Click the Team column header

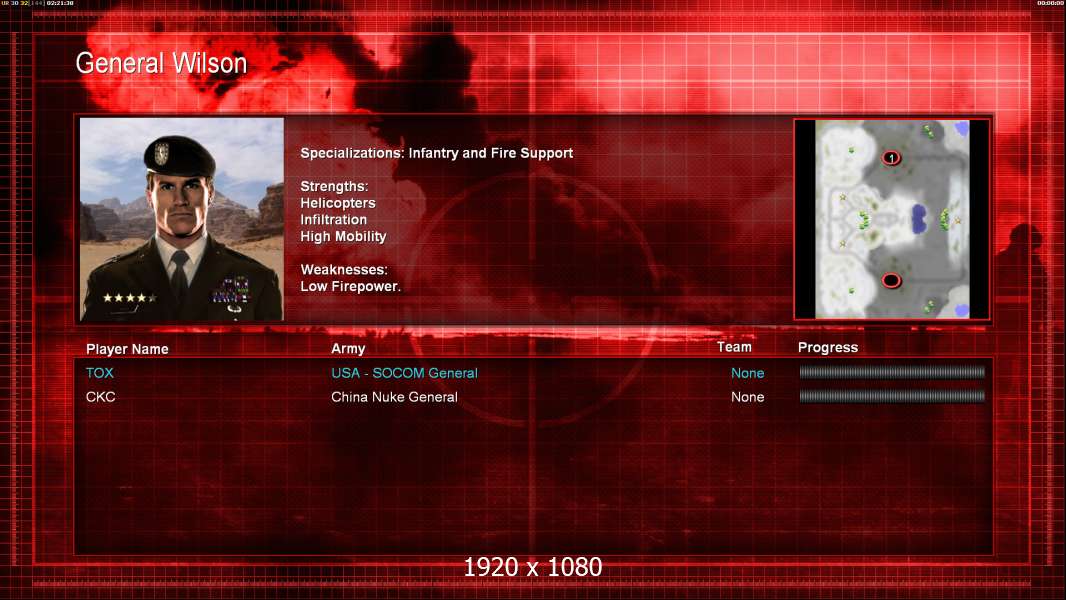pos(734,347)
